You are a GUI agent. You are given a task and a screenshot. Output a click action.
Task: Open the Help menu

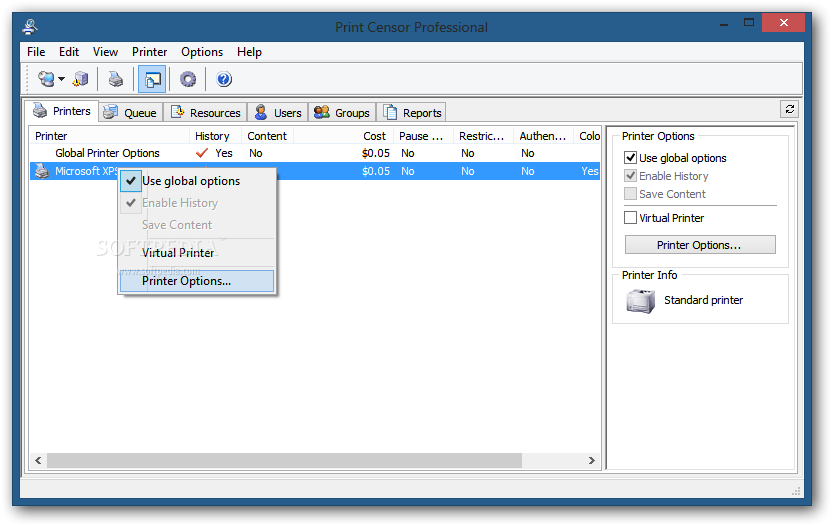(x=249, y=52)
